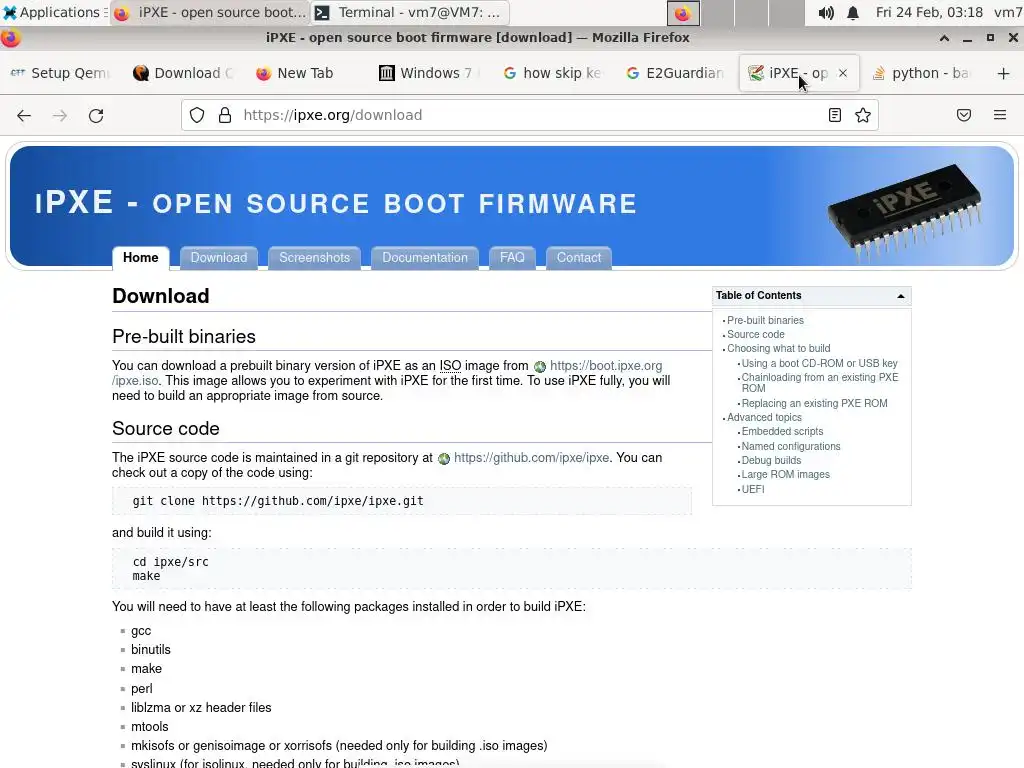Open Named configurations contents link
The height and width of the screenshot is (768, 1024).
click(791, 446)
